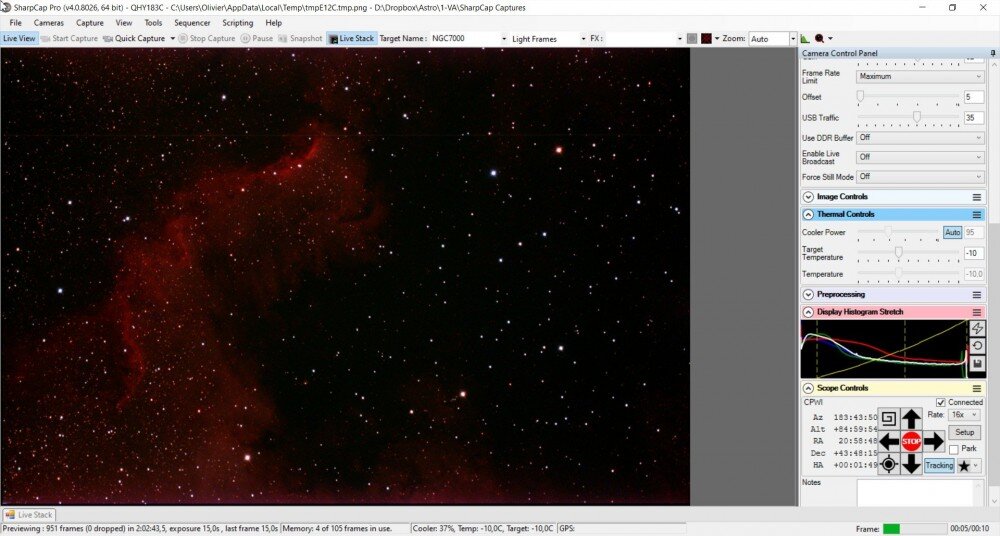
Task: Slew scope right with the right arrow
Action: click(933, 441)
